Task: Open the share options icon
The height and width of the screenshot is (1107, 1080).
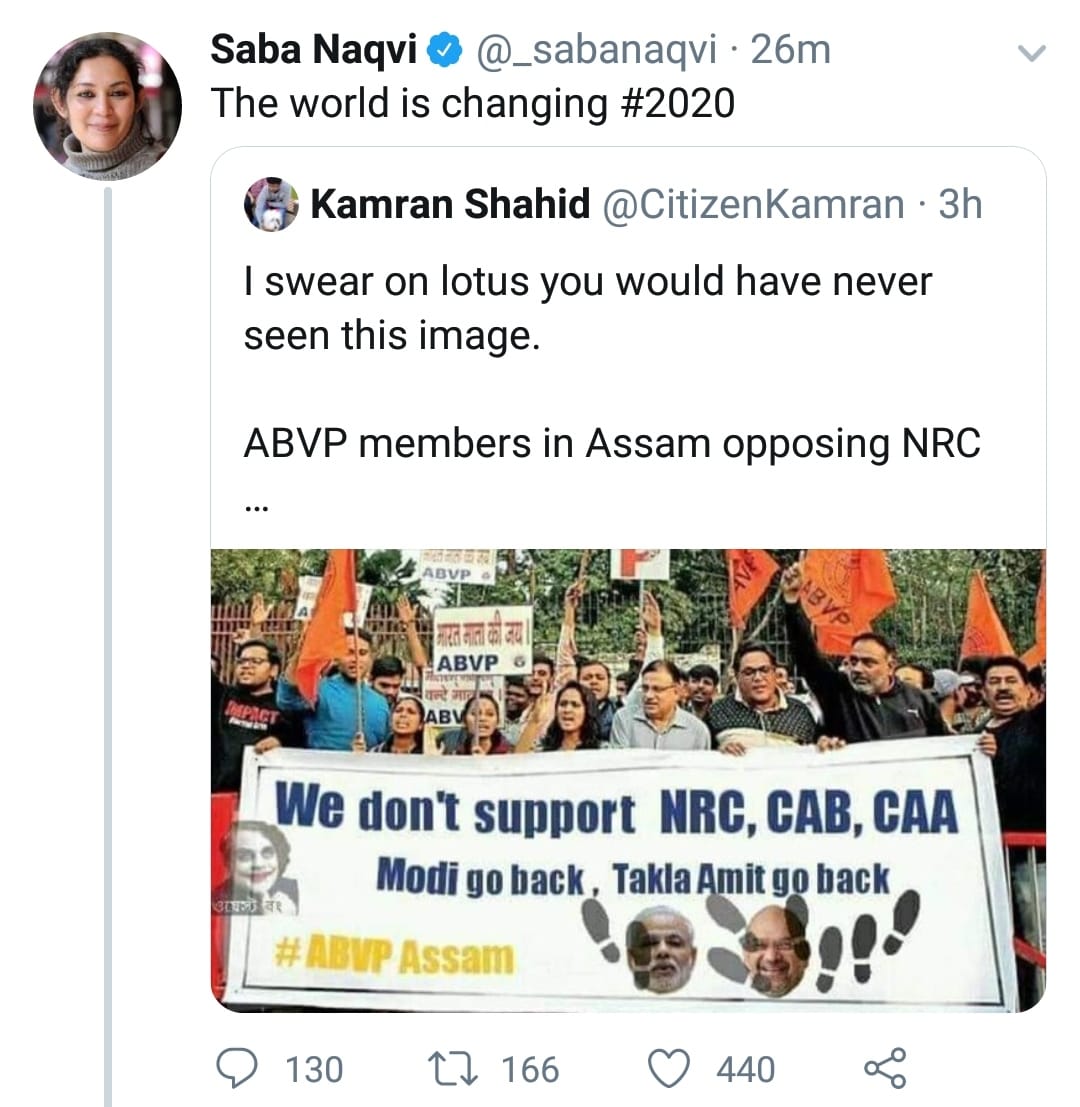Action: point(885,1067)
